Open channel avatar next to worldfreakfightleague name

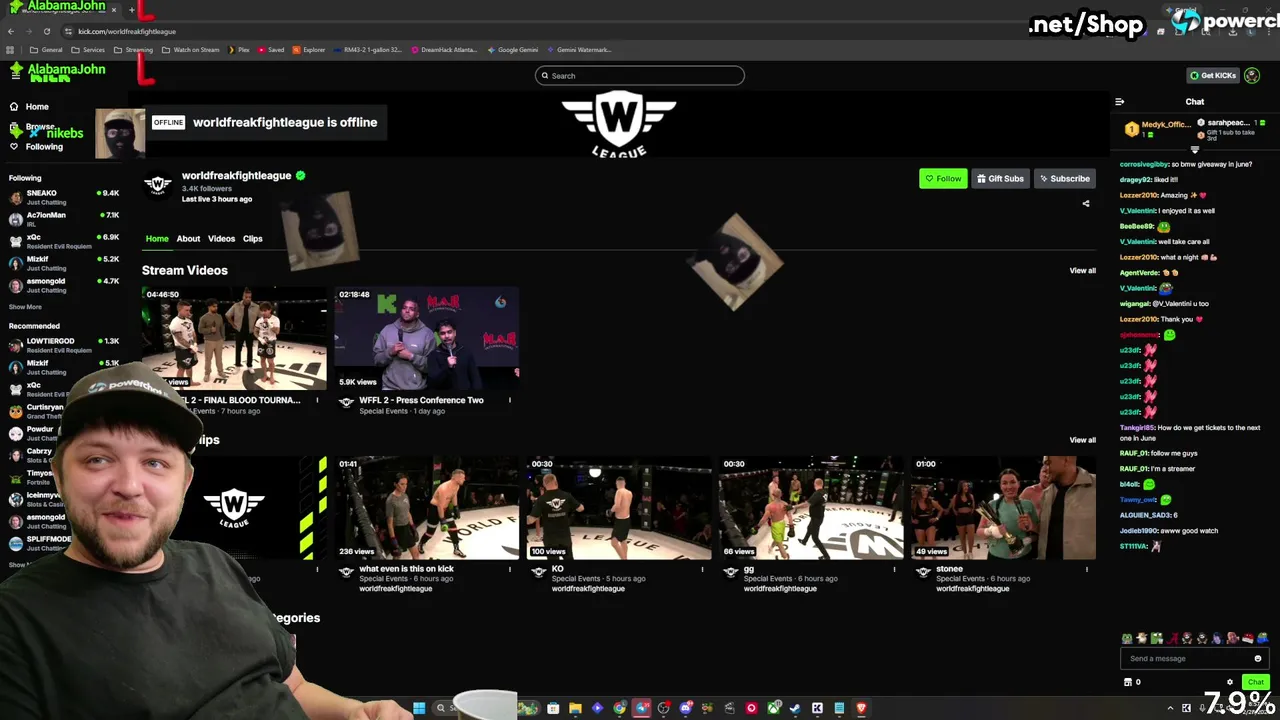tap(157, 185)
